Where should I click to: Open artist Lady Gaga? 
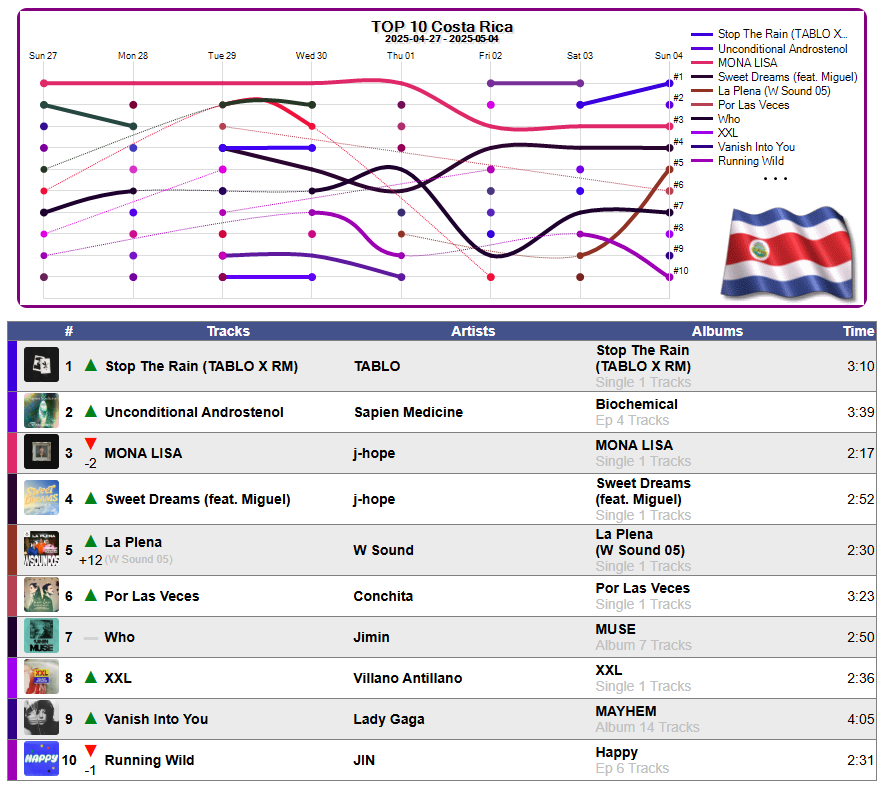click(x=389, y=719)
